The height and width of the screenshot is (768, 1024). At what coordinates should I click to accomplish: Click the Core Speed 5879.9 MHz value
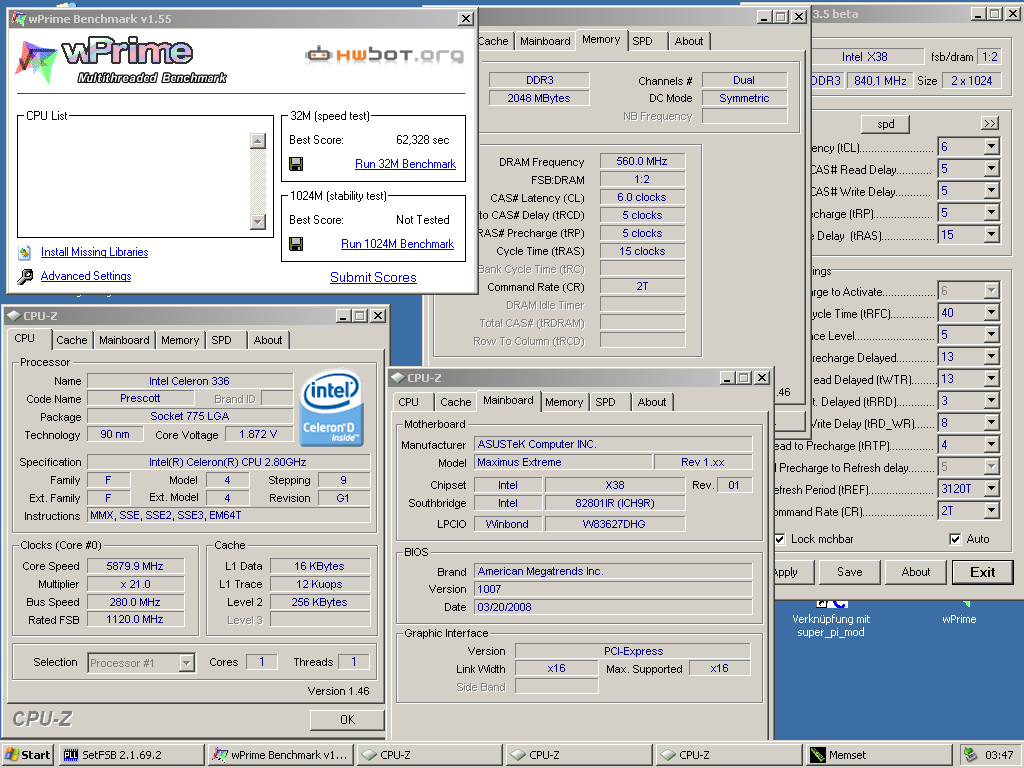pyautogui.click(x=135, y=566)
